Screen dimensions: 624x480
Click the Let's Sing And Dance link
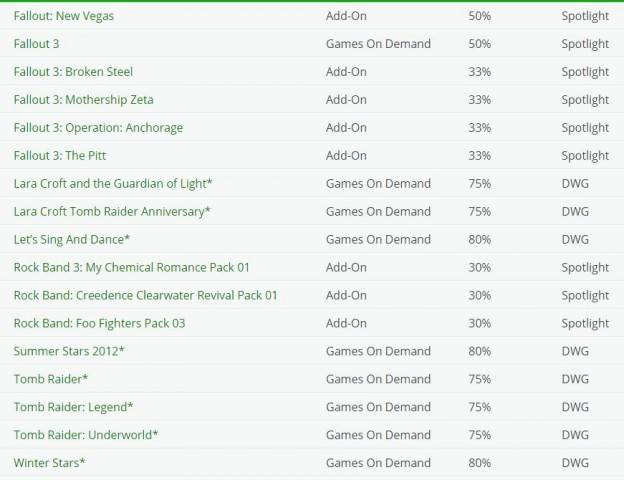[x=72, y=240]
